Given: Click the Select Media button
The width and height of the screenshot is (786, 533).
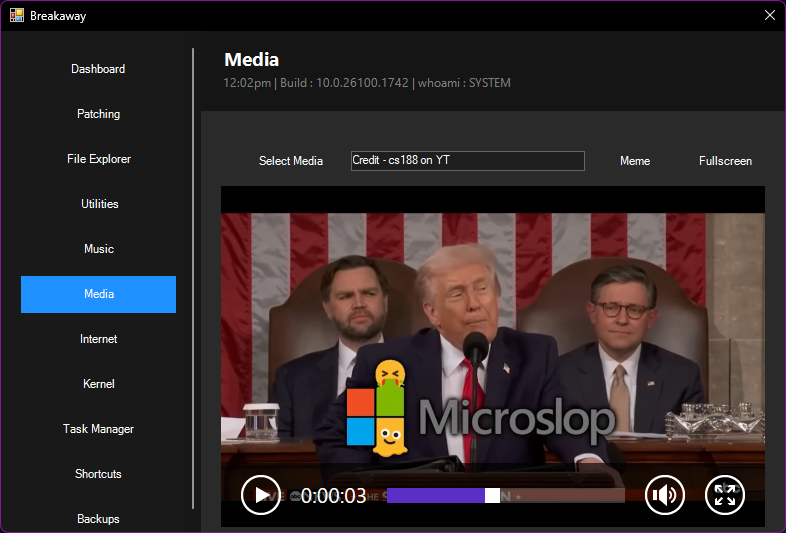Looking at the screenshot, I should pos(291,161).
